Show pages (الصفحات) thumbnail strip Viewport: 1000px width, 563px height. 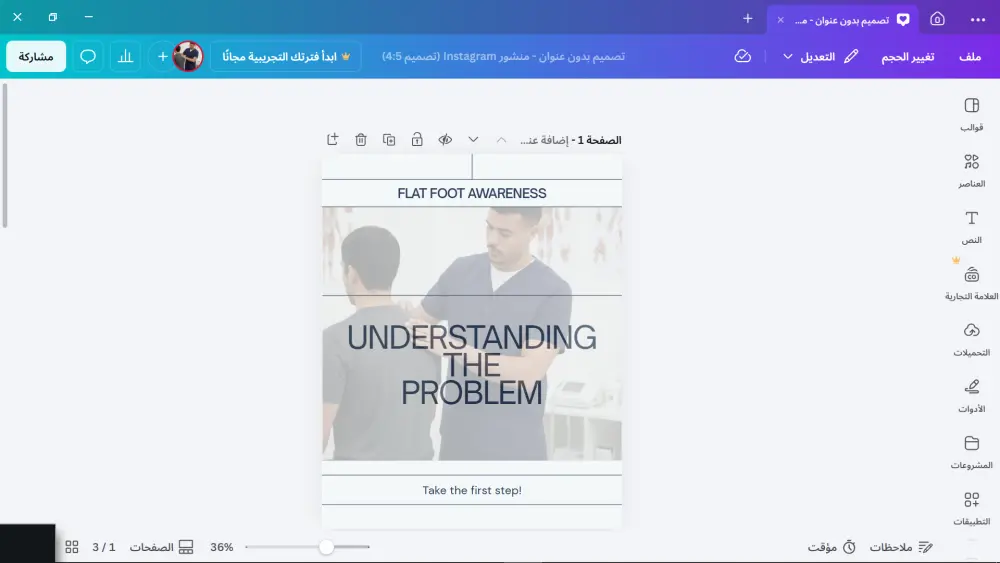161,547
